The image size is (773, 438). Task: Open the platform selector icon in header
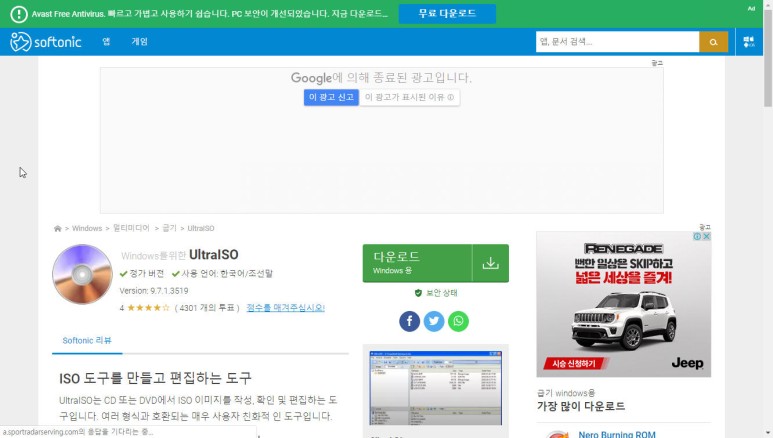click(x=749, y=42)
